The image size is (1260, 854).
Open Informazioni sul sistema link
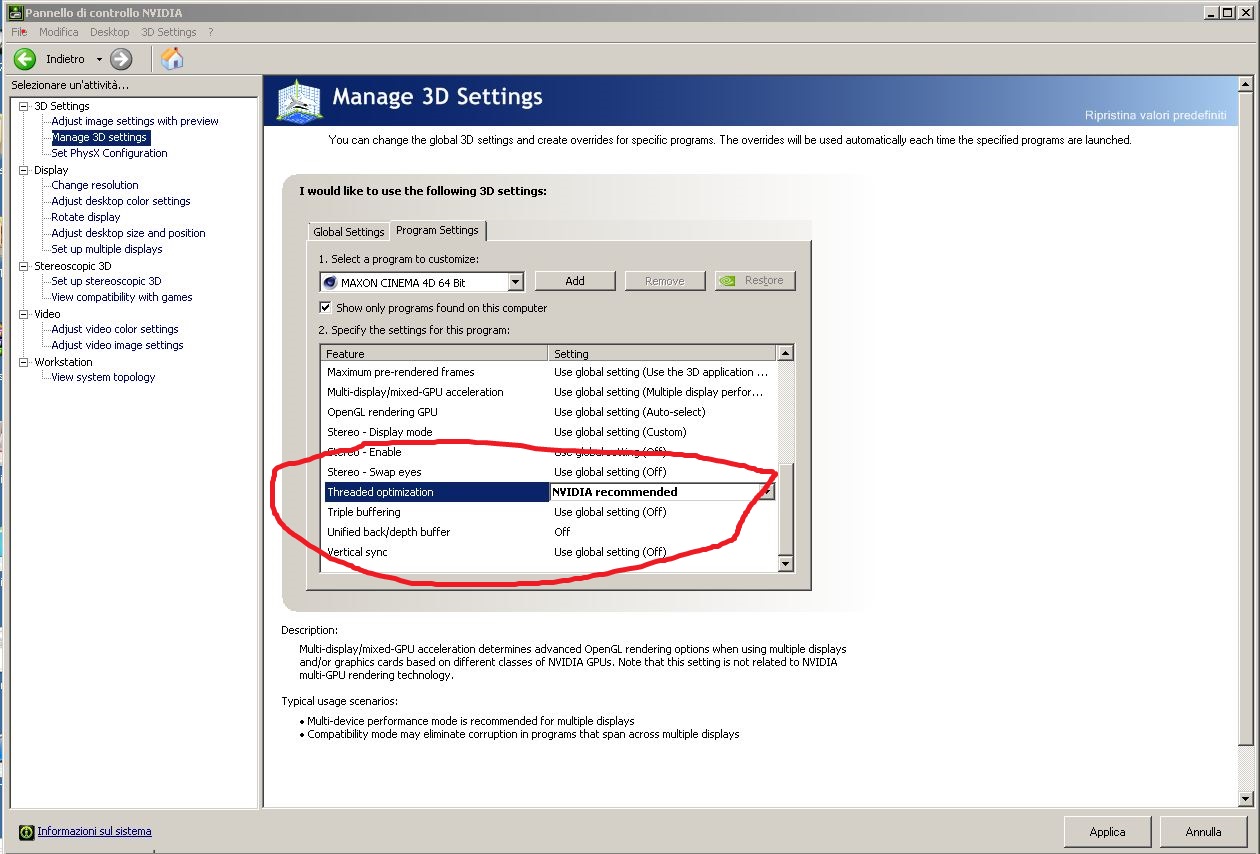[x=94, y=831]
